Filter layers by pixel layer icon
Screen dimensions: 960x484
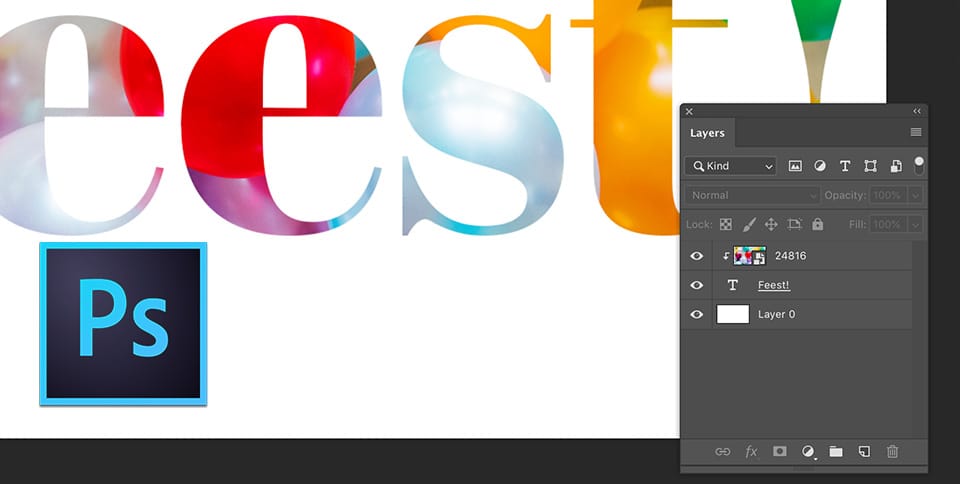coord(795,166)
